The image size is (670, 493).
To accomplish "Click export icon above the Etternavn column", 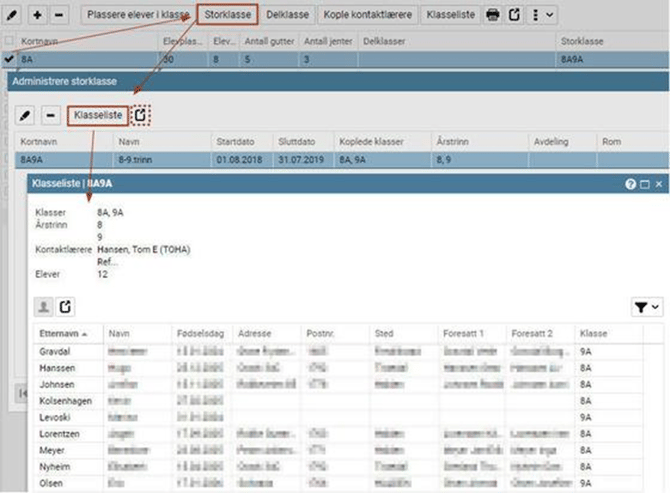I will 65,308.
